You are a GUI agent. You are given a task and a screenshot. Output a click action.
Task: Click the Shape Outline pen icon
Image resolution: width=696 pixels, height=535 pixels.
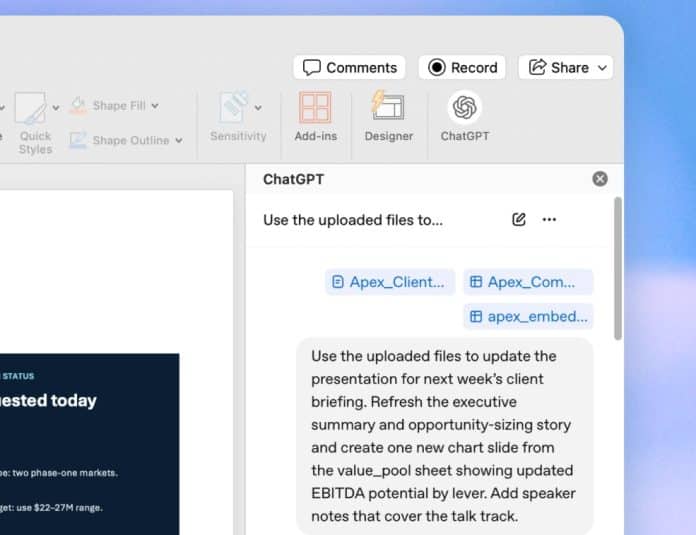coord(78,140)
